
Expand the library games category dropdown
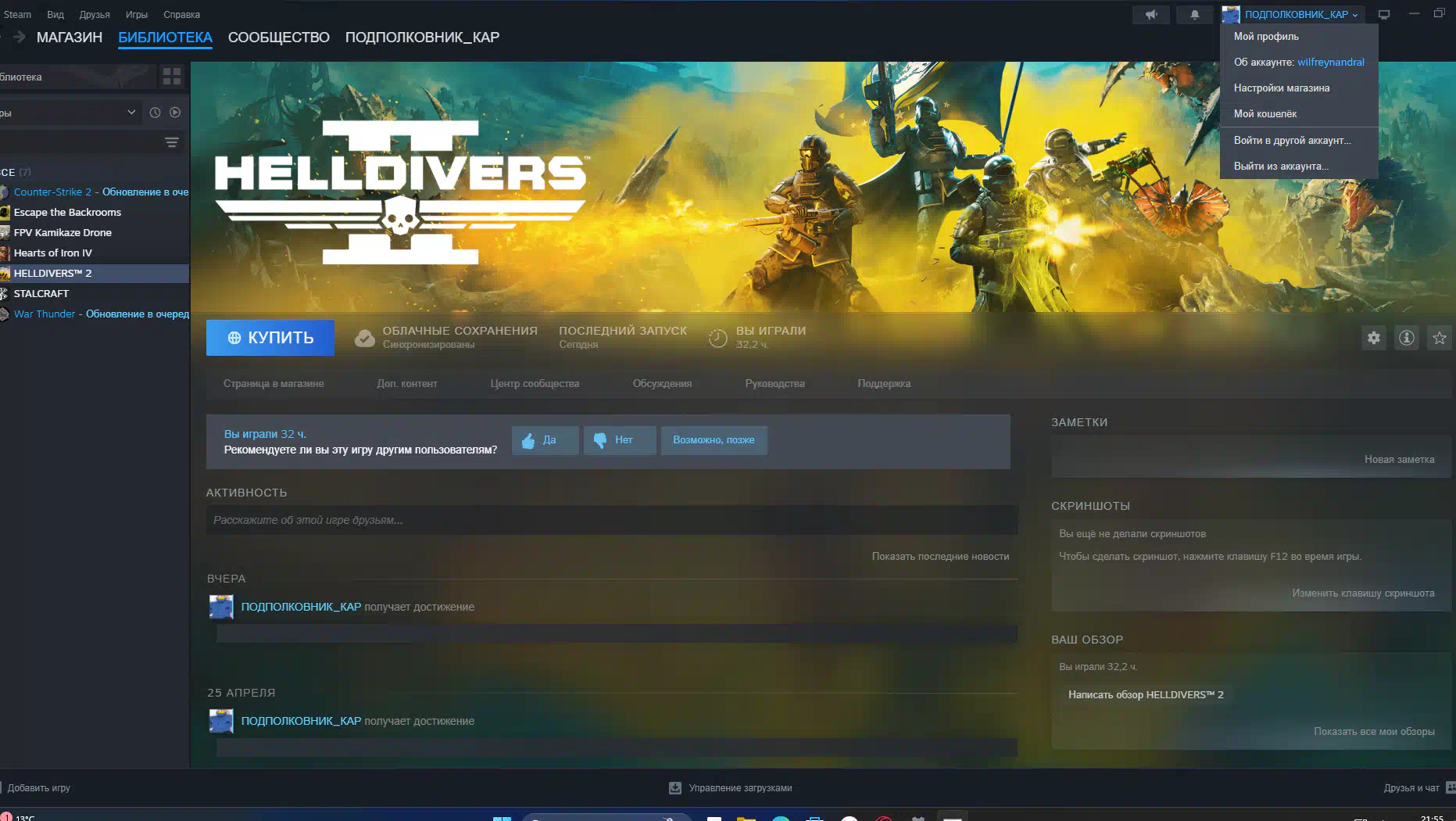tap(131, 113)
